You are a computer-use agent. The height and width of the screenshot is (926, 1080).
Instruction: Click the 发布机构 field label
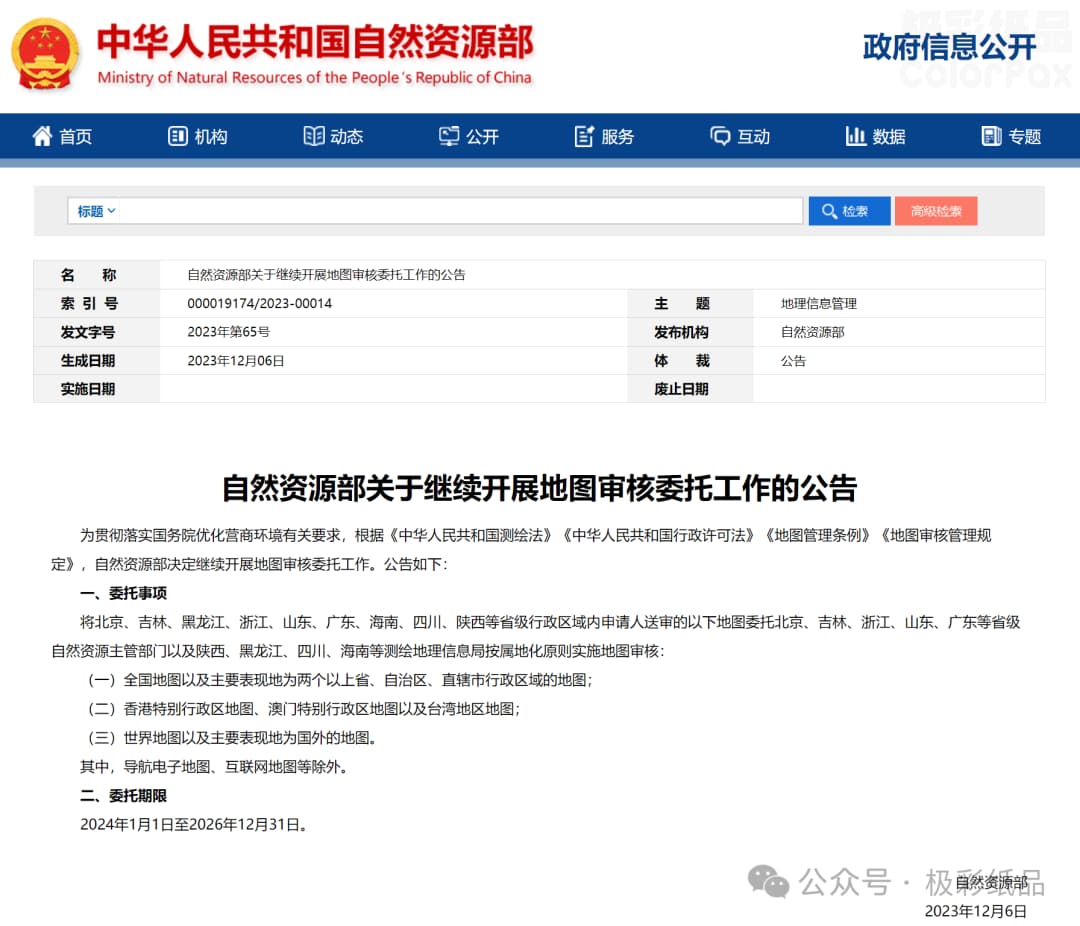682,332
